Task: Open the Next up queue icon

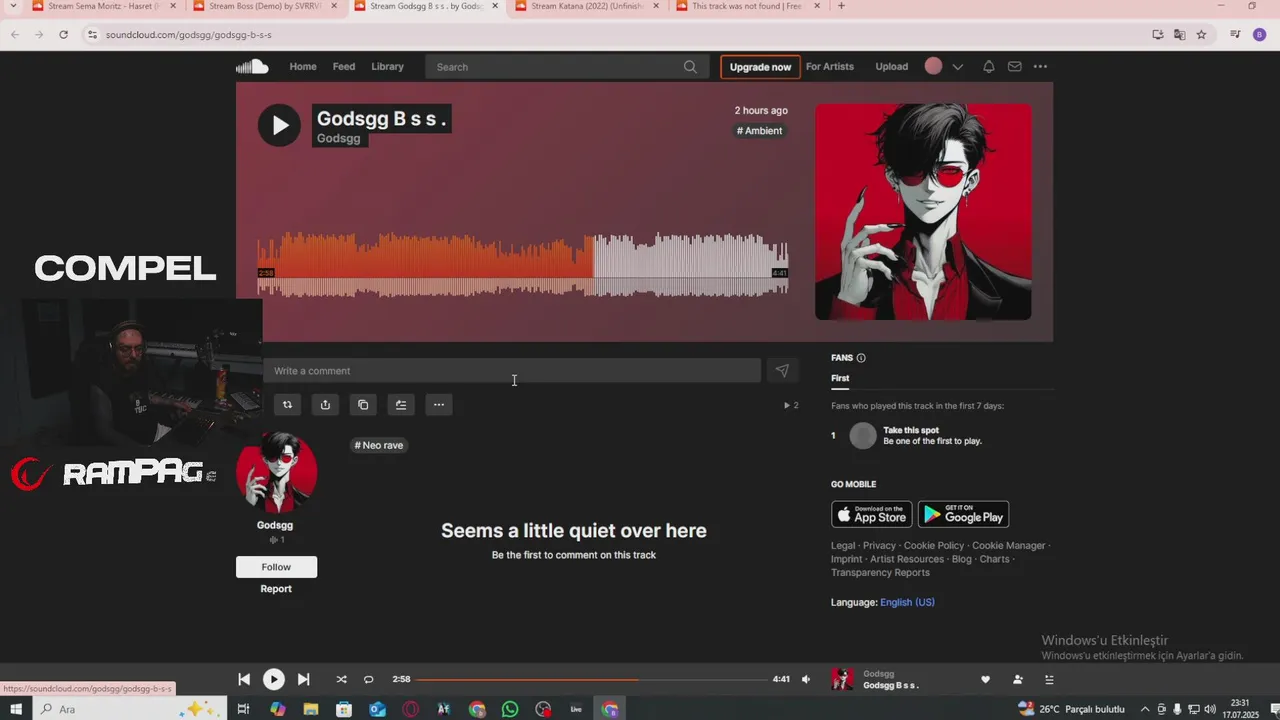Action: tap(1049, 679)
